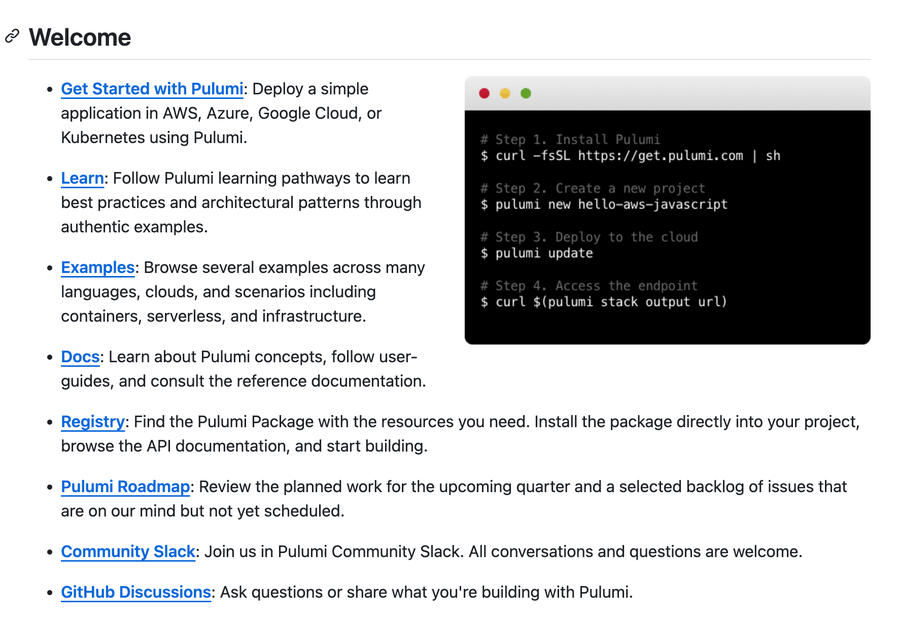
Task: Join via the Community Slack link
Action: point(128,551)
